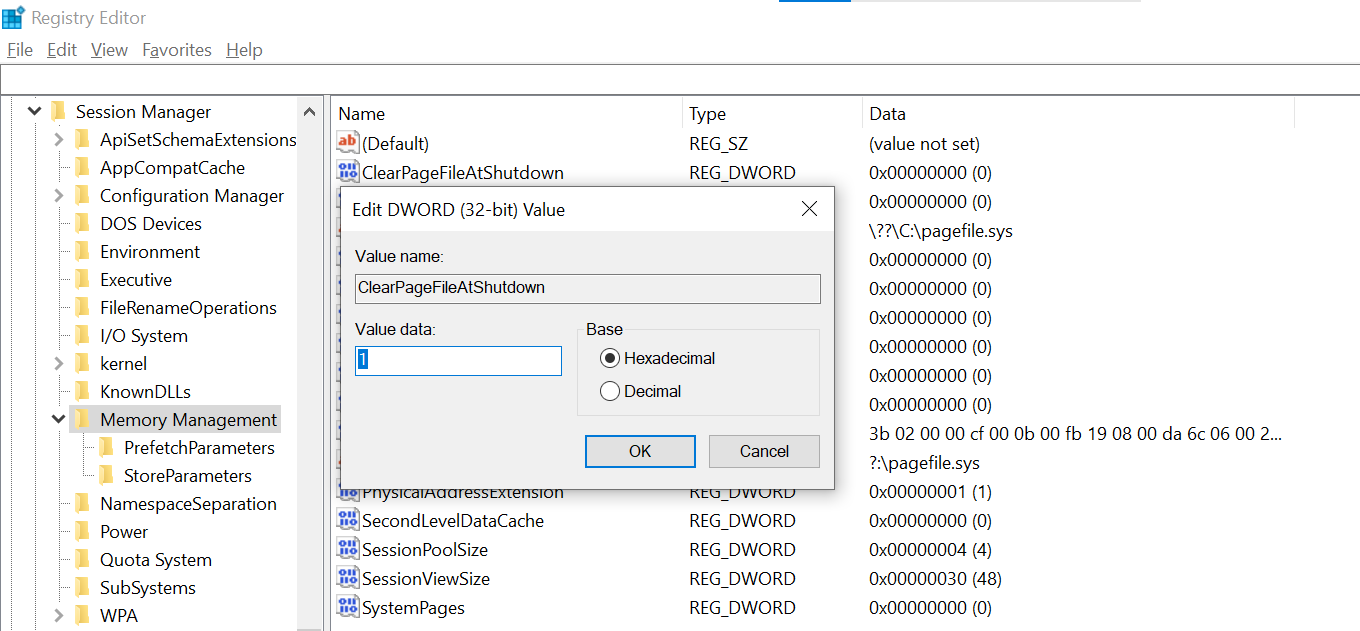Cancel the Edit DWORD dialog
The height and width of the screenshot is (631, 1360).
coord(764,451)
